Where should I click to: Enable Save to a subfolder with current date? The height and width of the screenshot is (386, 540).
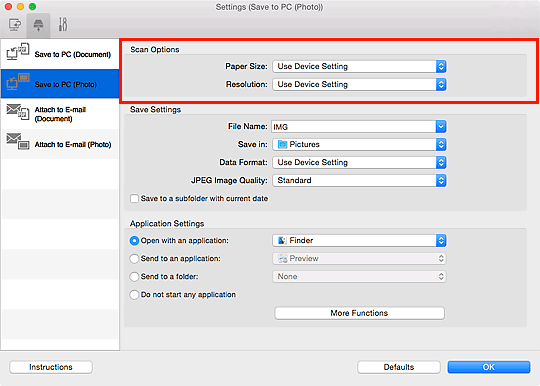[134, 199]
